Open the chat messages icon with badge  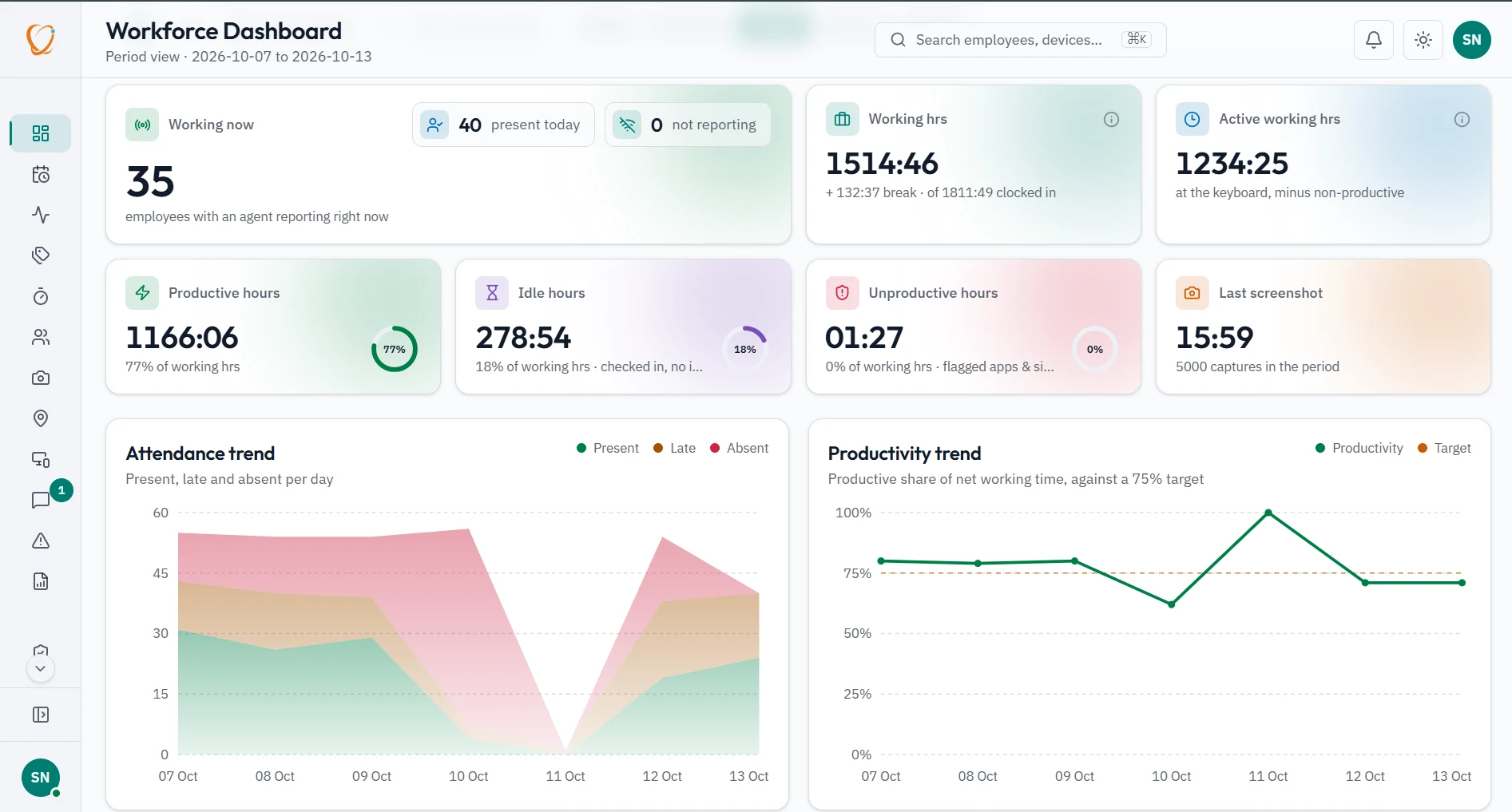pos(41,500)
